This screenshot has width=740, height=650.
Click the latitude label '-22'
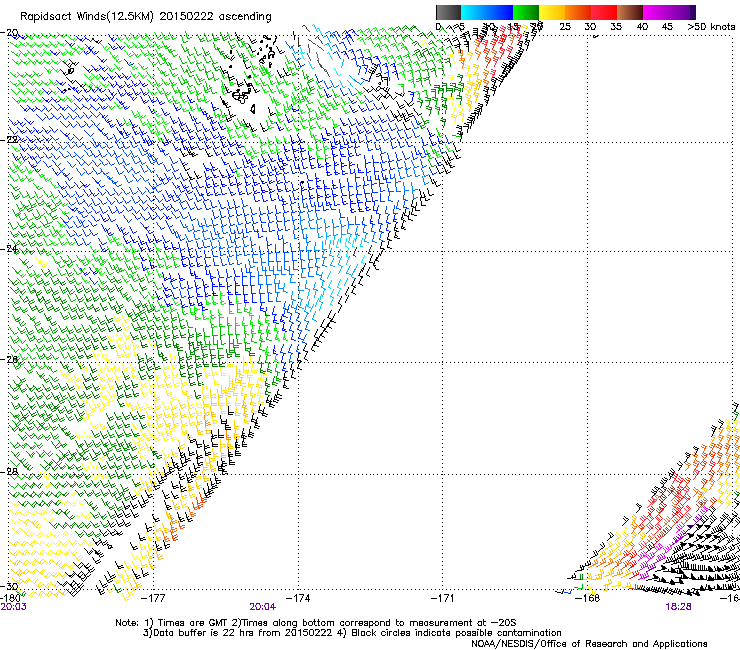pyautogui.click(x=10, y=140)
